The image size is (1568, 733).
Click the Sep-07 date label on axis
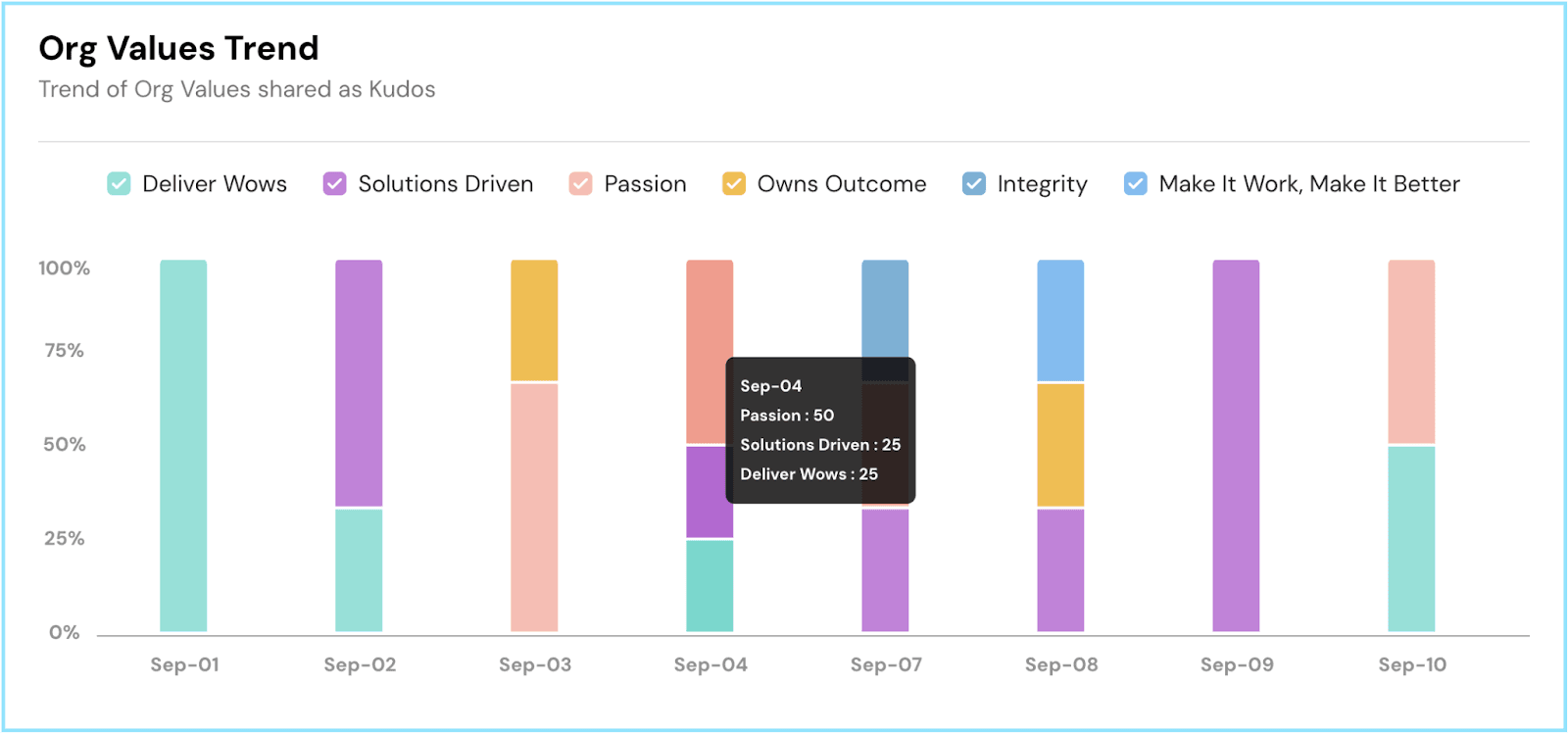886,664
